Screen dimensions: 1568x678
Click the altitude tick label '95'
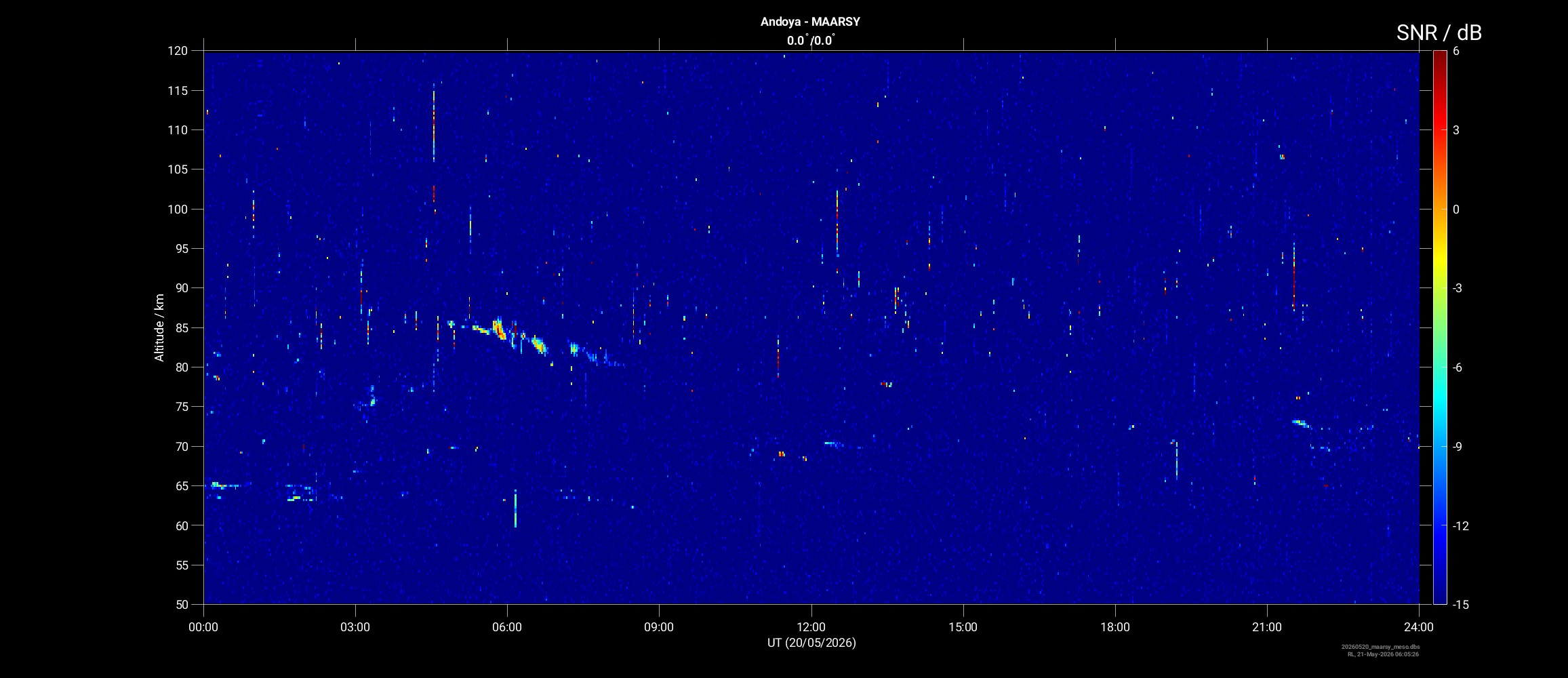(x=181, y=249)
